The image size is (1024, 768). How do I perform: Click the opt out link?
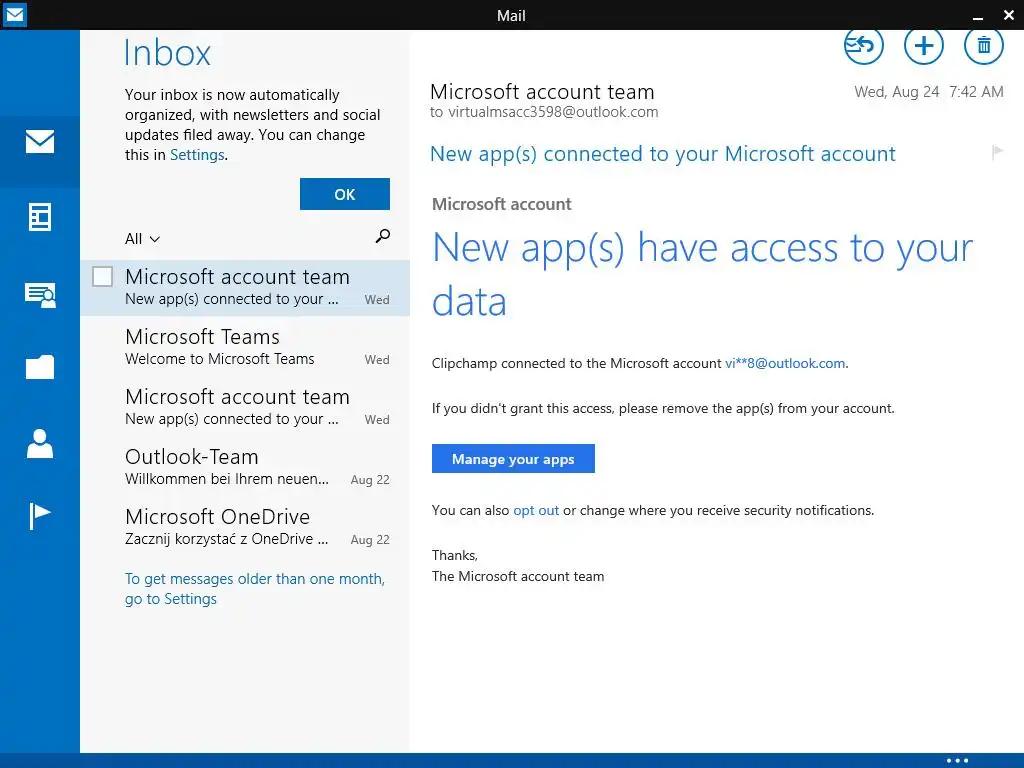(536, 510)
